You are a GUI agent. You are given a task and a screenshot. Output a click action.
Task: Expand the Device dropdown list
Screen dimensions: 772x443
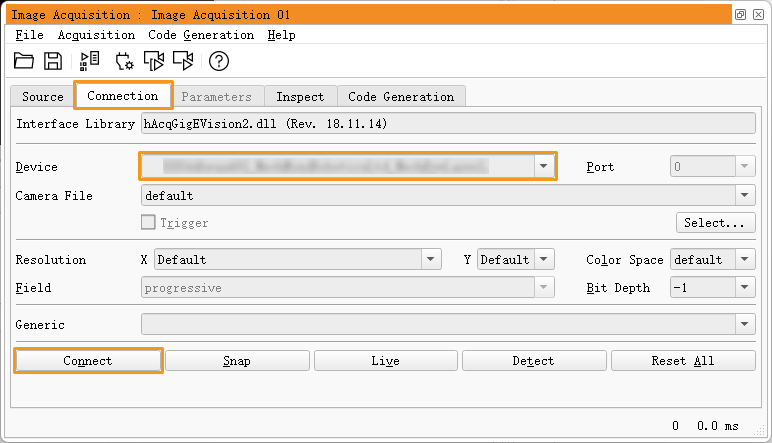[x=543, y=166]
